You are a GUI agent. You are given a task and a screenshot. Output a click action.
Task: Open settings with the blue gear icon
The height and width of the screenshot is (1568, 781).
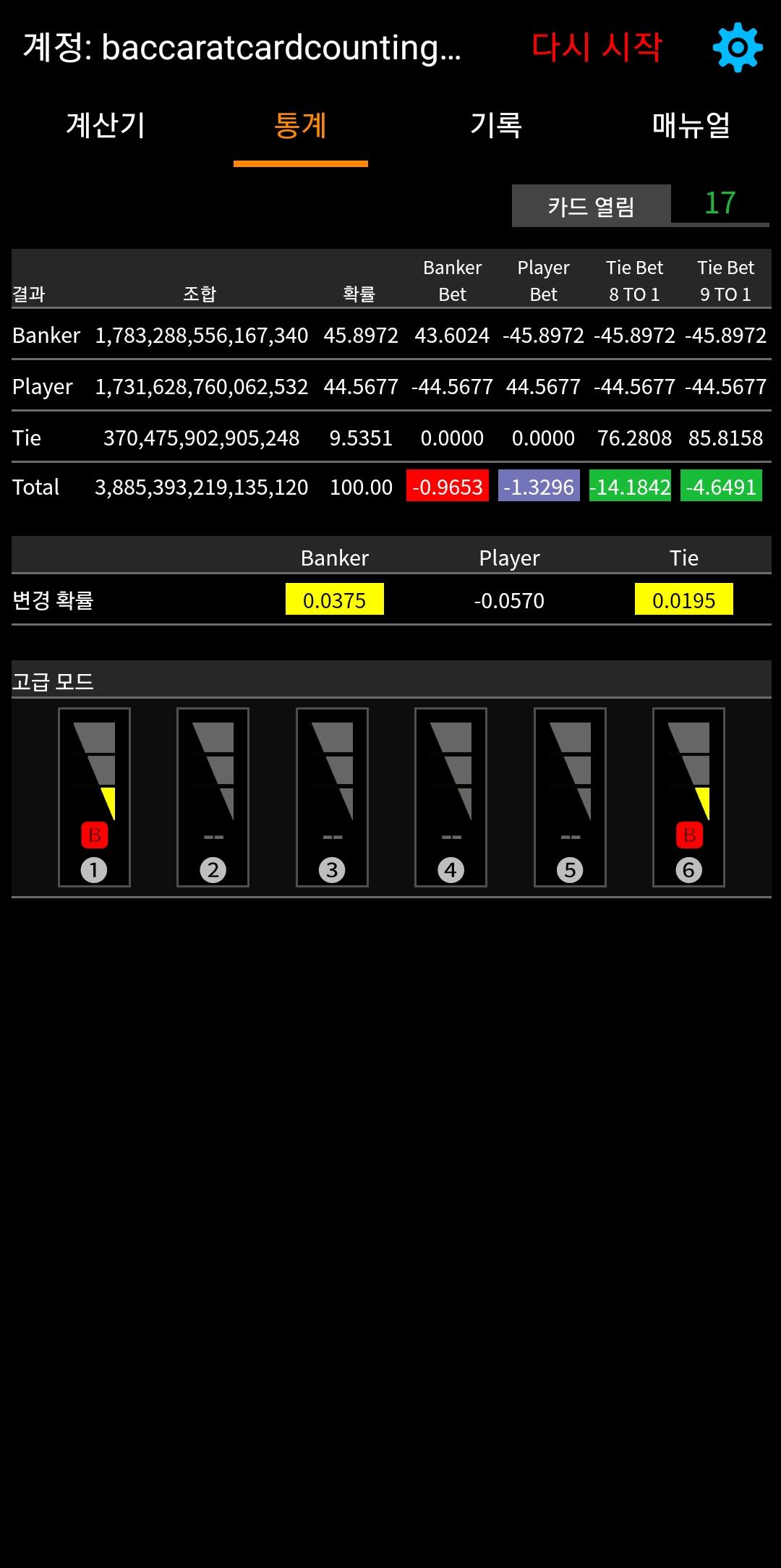coord(738,48)
